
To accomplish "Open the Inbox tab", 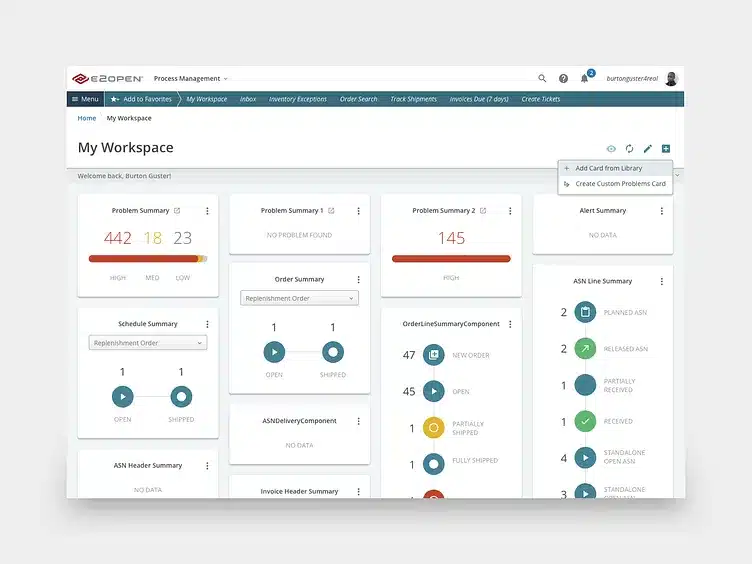I will pos(248,99).
